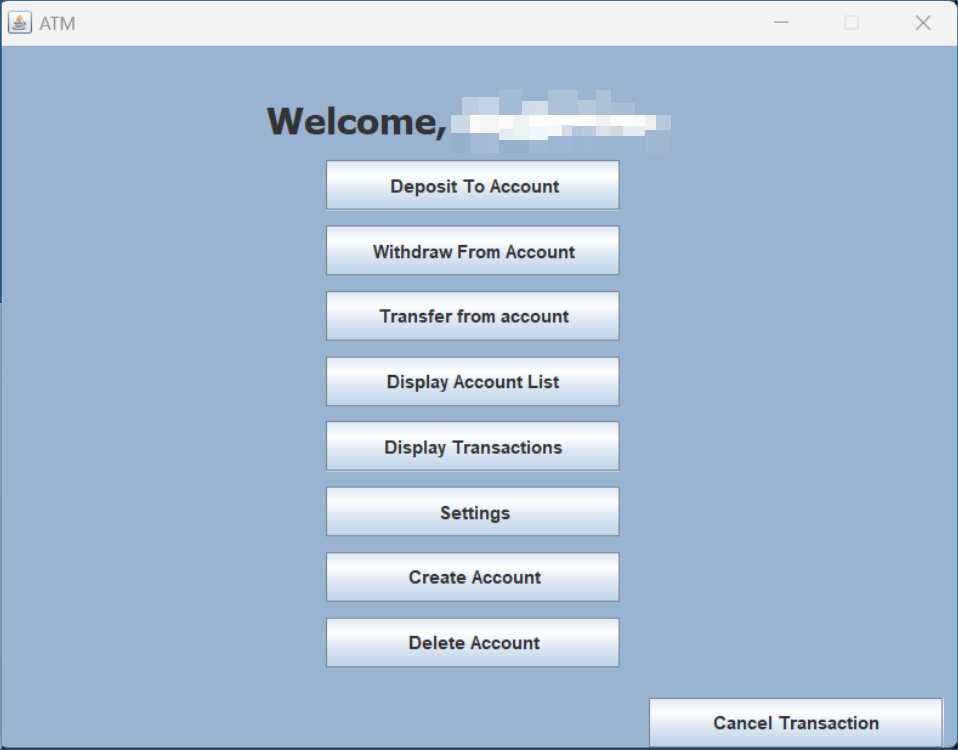Click empty blue panel right of Settings button
The image size is (958, 750).
click(x=780, y=513)
